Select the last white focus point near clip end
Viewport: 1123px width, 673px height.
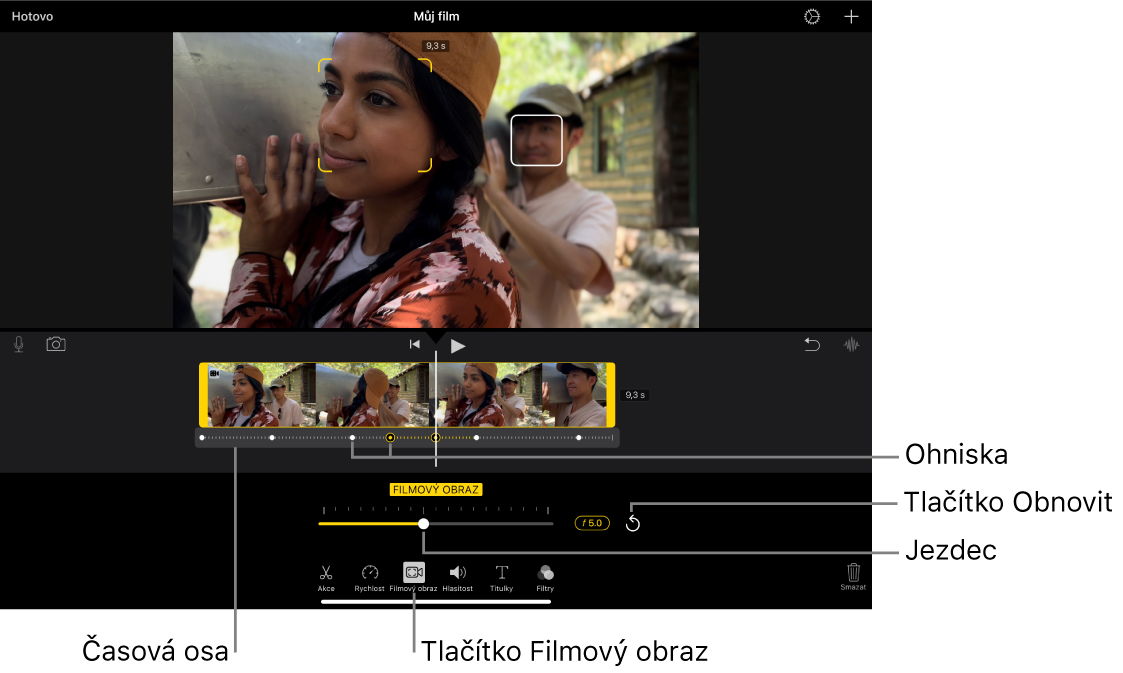pos(579,437)
